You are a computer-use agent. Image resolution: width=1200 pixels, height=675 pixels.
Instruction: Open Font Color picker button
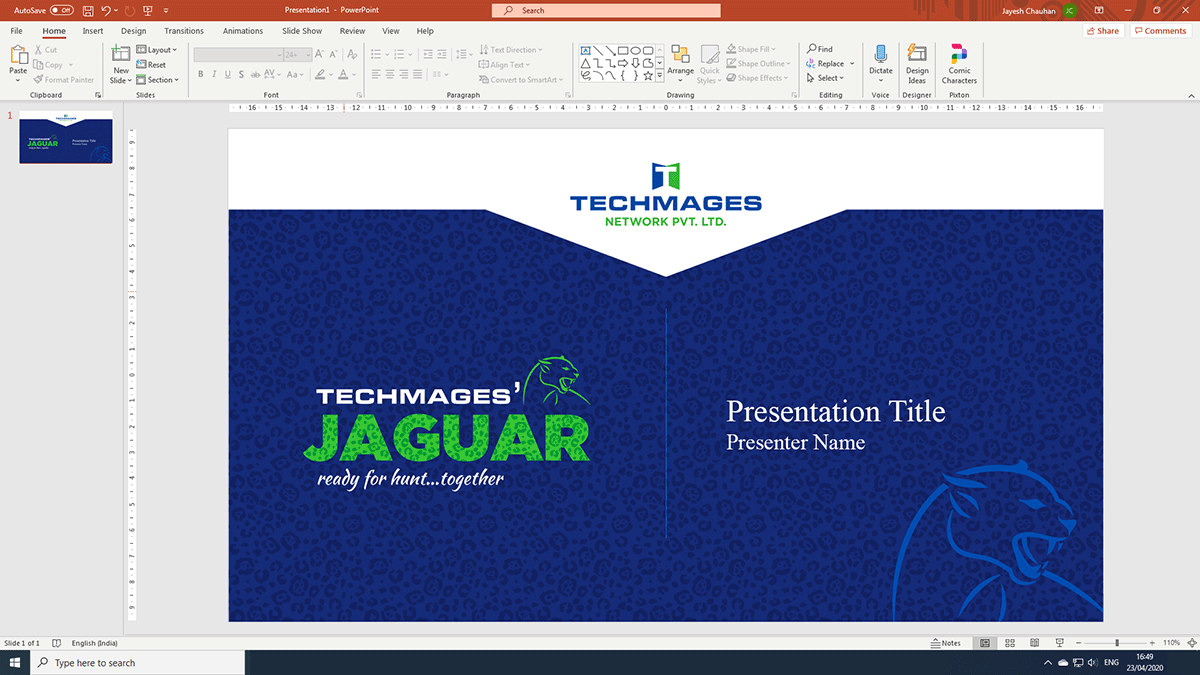point(342,75)
